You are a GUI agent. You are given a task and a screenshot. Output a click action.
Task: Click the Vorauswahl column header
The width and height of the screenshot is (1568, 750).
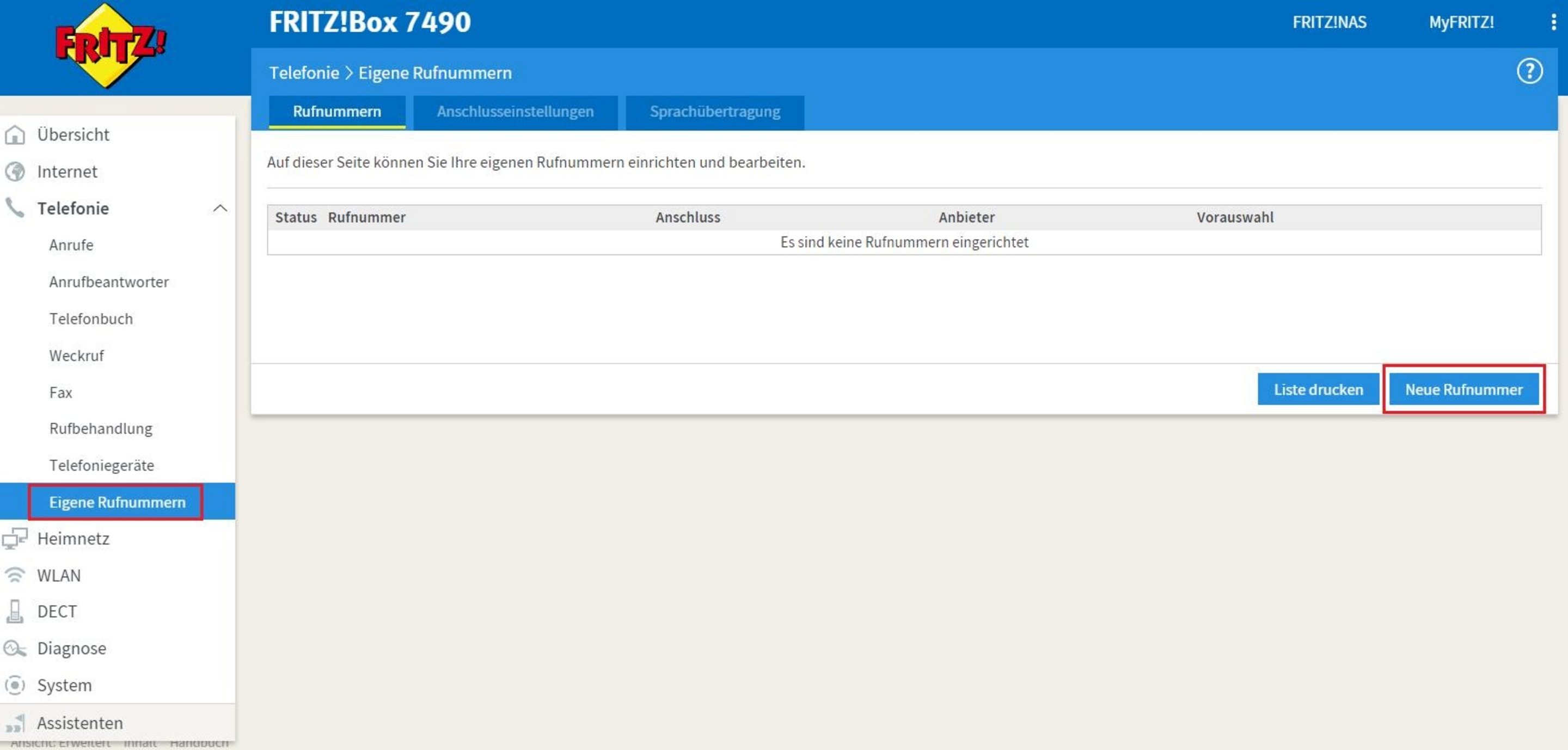pos(1235,217)
